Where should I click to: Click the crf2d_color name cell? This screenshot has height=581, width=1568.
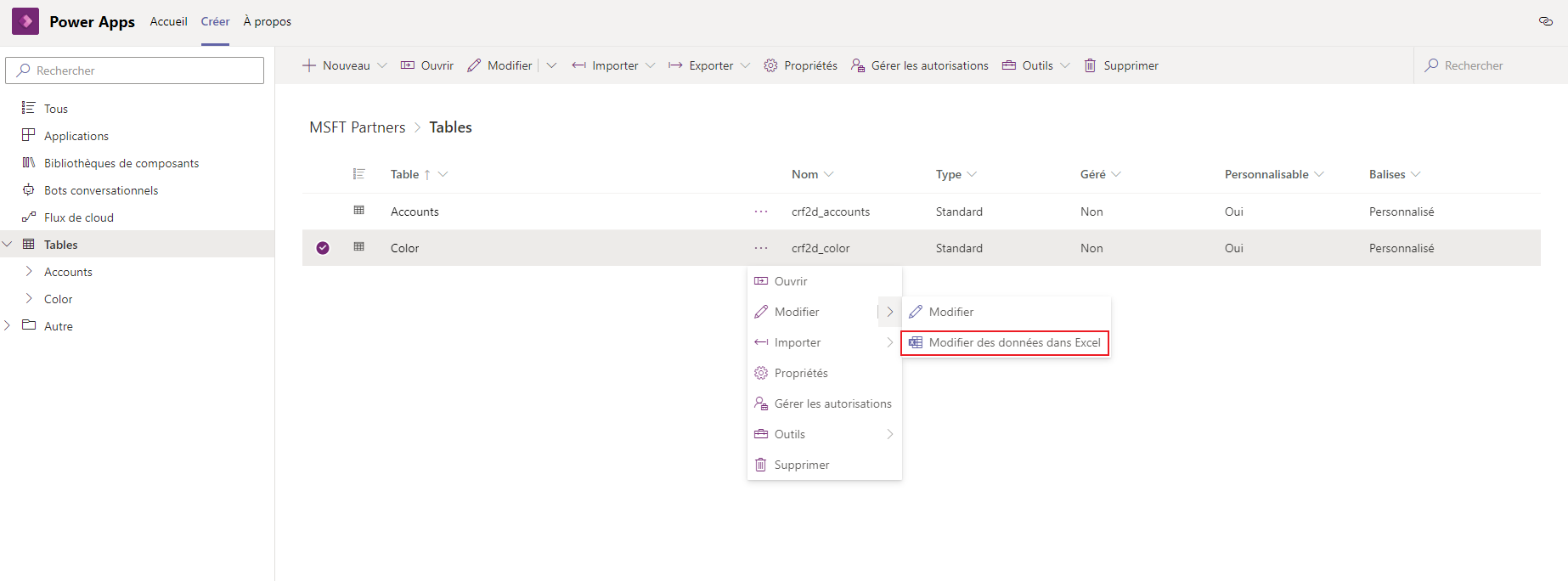[821, 248]
